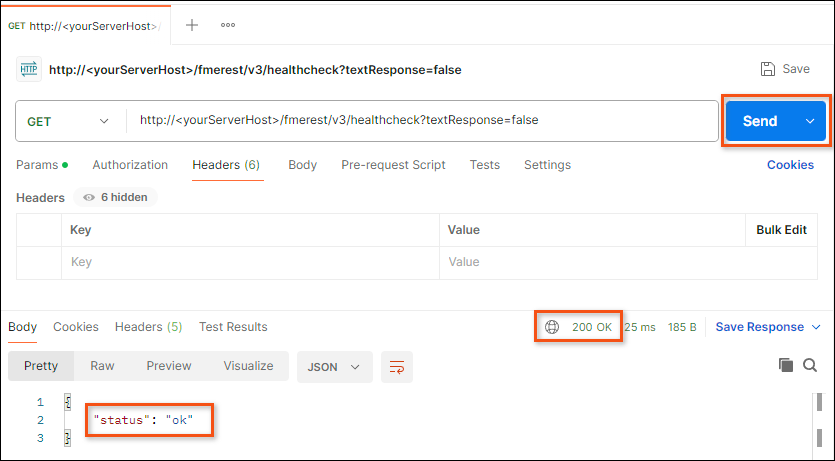This screenshot has width=835, height=461.
Task: Switch to the Authorization tab
Action: click(130, 165)
